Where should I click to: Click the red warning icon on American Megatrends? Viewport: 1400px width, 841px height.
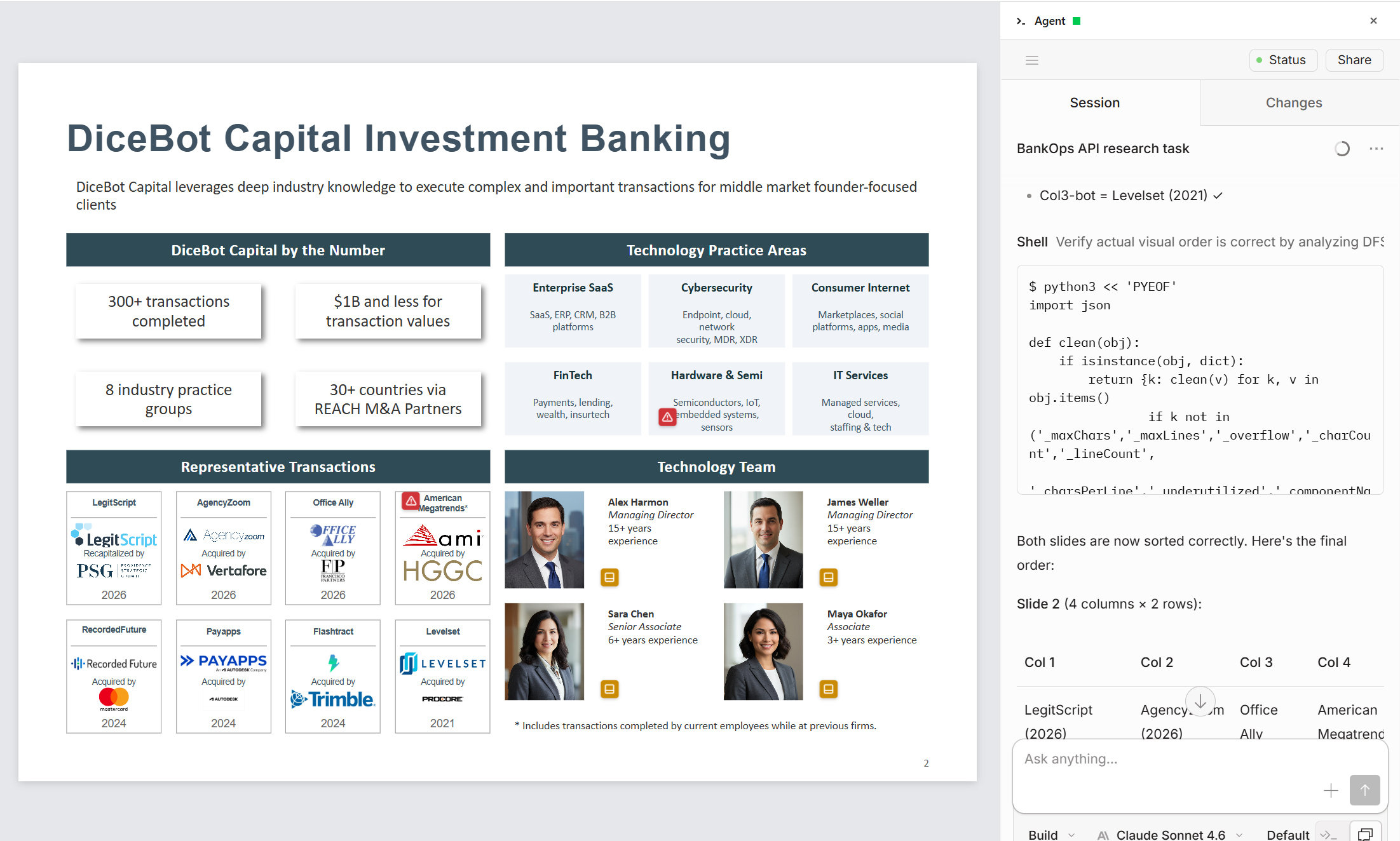coord(411,501)
